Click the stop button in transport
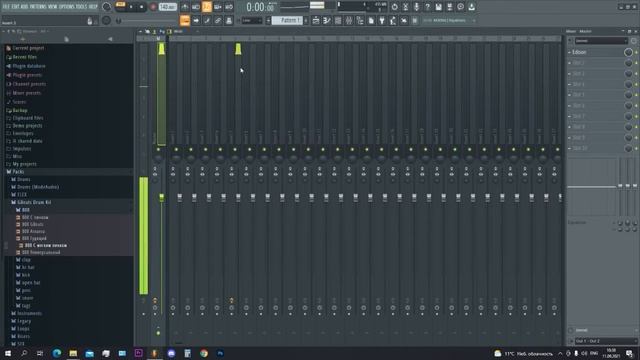The image size is (640, 360). pyautogui.click(x=142, y=7)
